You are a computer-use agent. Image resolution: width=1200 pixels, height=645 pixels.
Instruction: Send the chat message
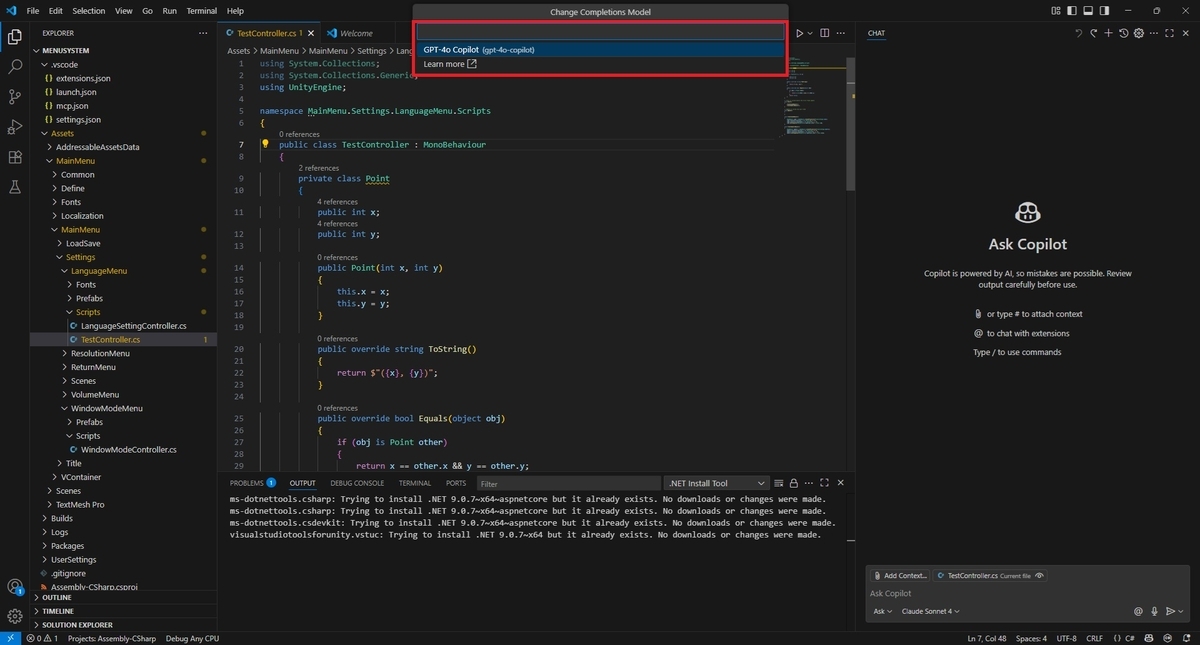pyautogui.click(x=1169, y=611)
